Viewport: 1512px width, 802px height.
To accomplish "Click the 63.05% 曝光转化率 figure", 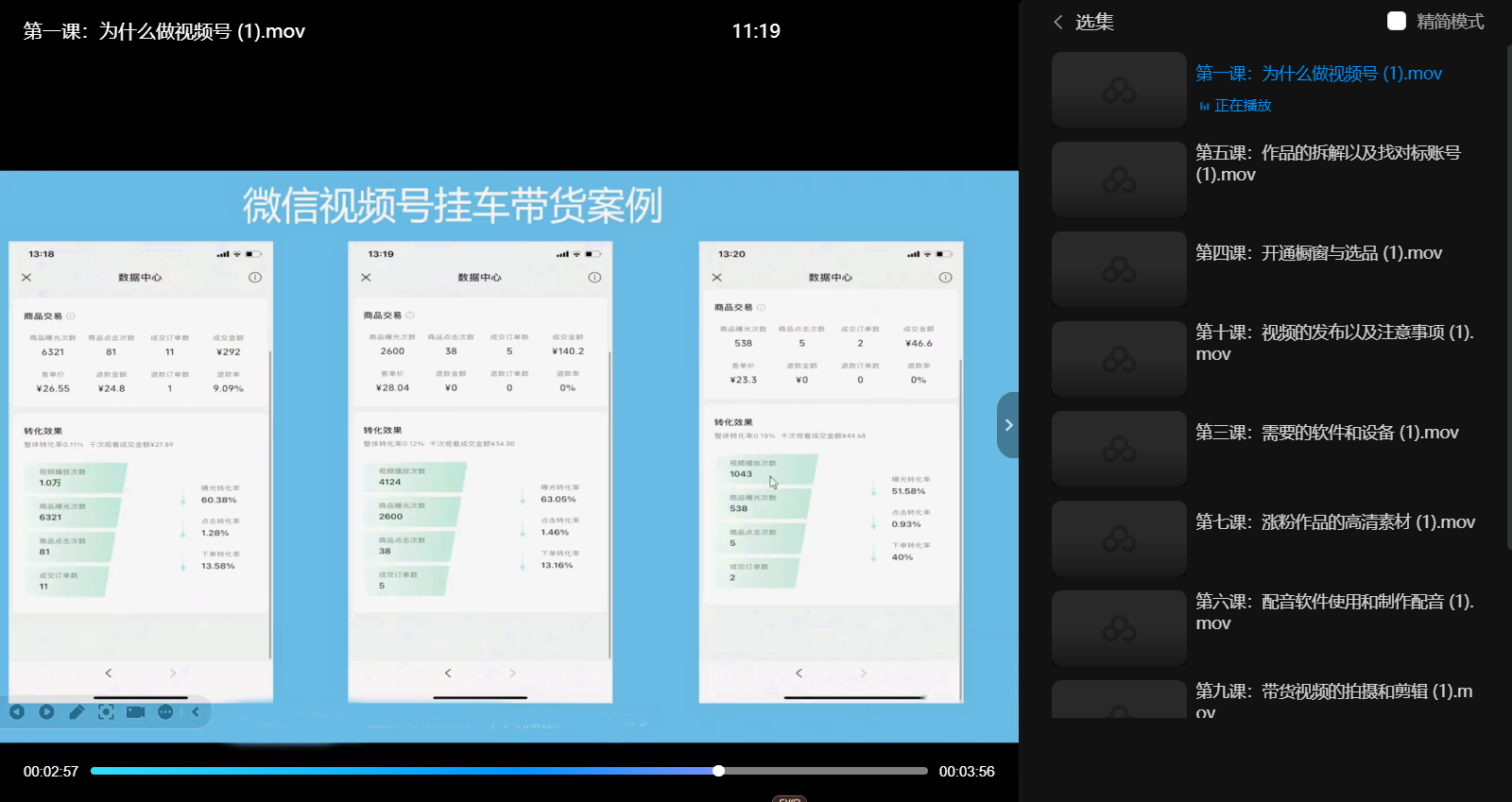I will [x=558, y=499].
